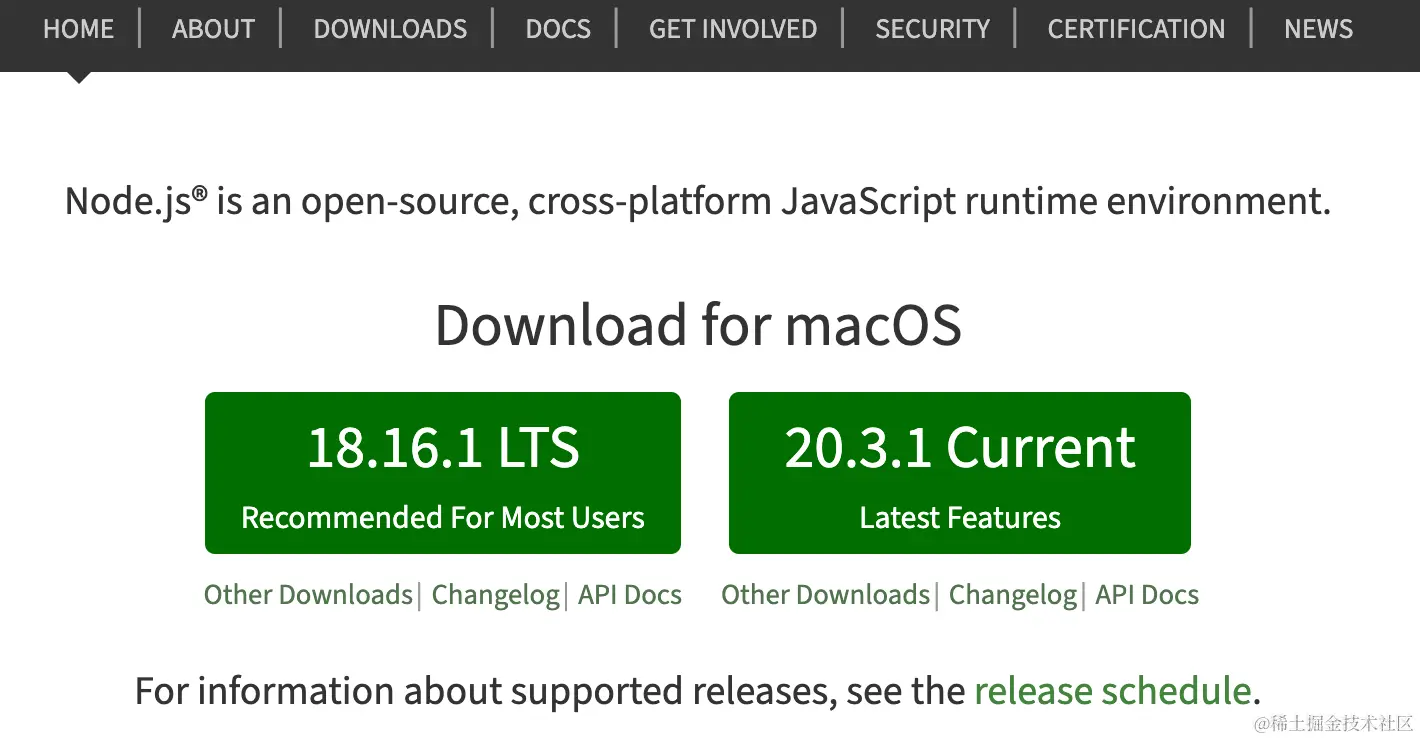Viewport: 1420px width, 740px height.
Task: Go to the ABOUT page
Action: pyautogui.click(x=213, y=29)
